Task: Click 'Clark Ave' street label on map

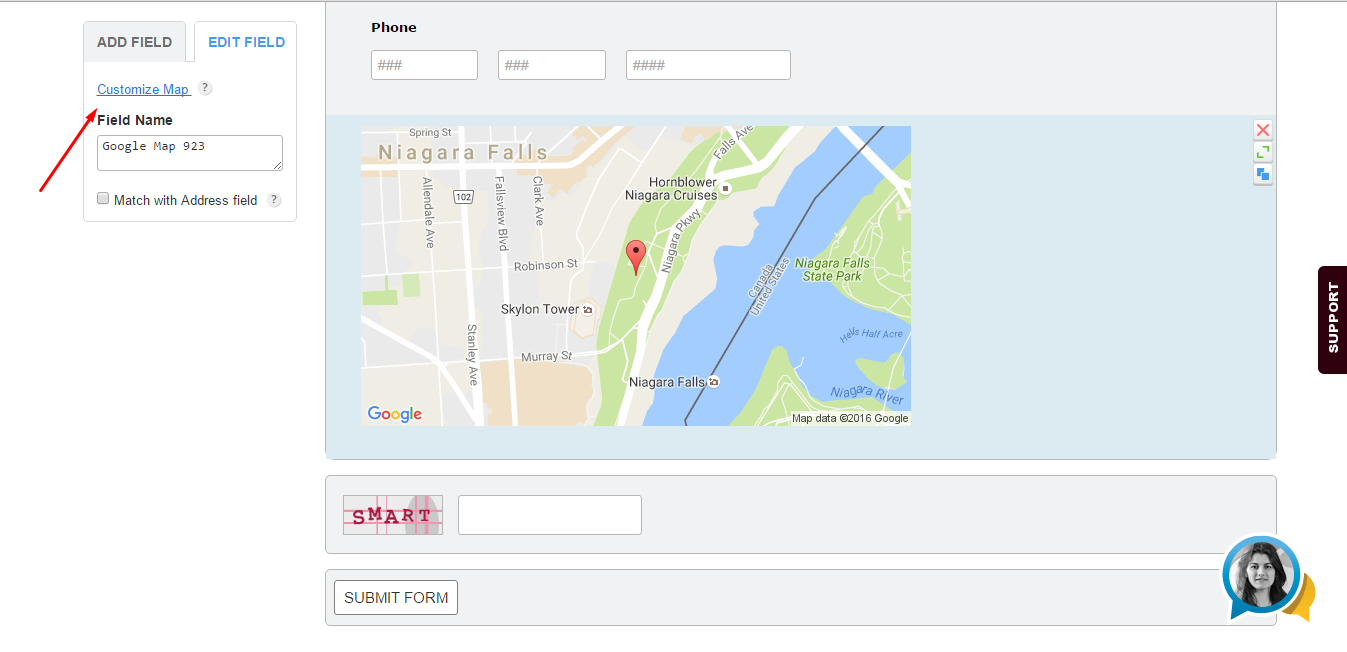Action: coord(538,201)
